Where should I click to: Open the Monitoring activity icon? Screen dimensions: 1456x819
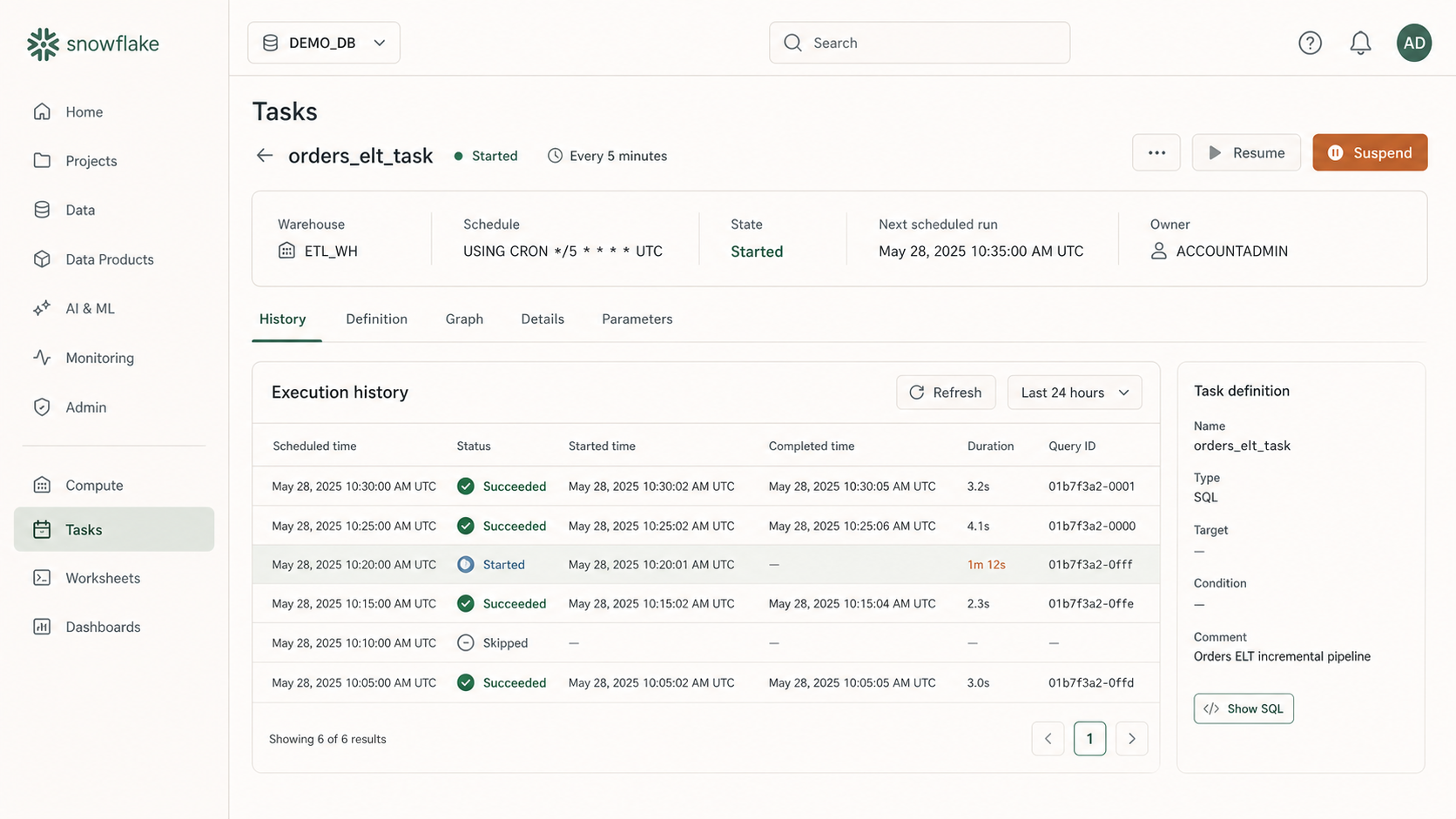coord(42,358)
